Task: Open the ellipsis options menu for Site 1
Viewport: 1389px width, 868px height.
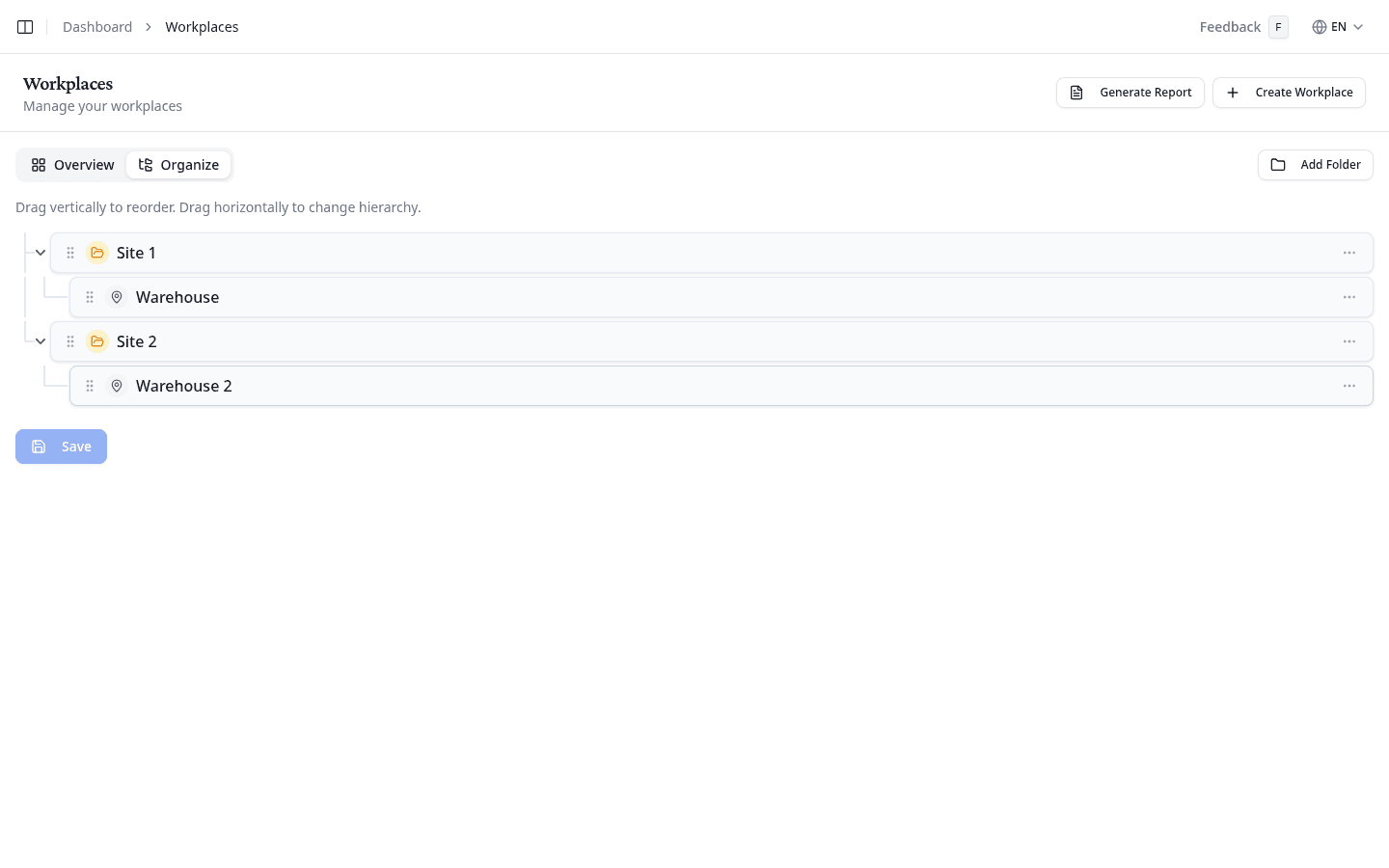Action: [1348, 252]
